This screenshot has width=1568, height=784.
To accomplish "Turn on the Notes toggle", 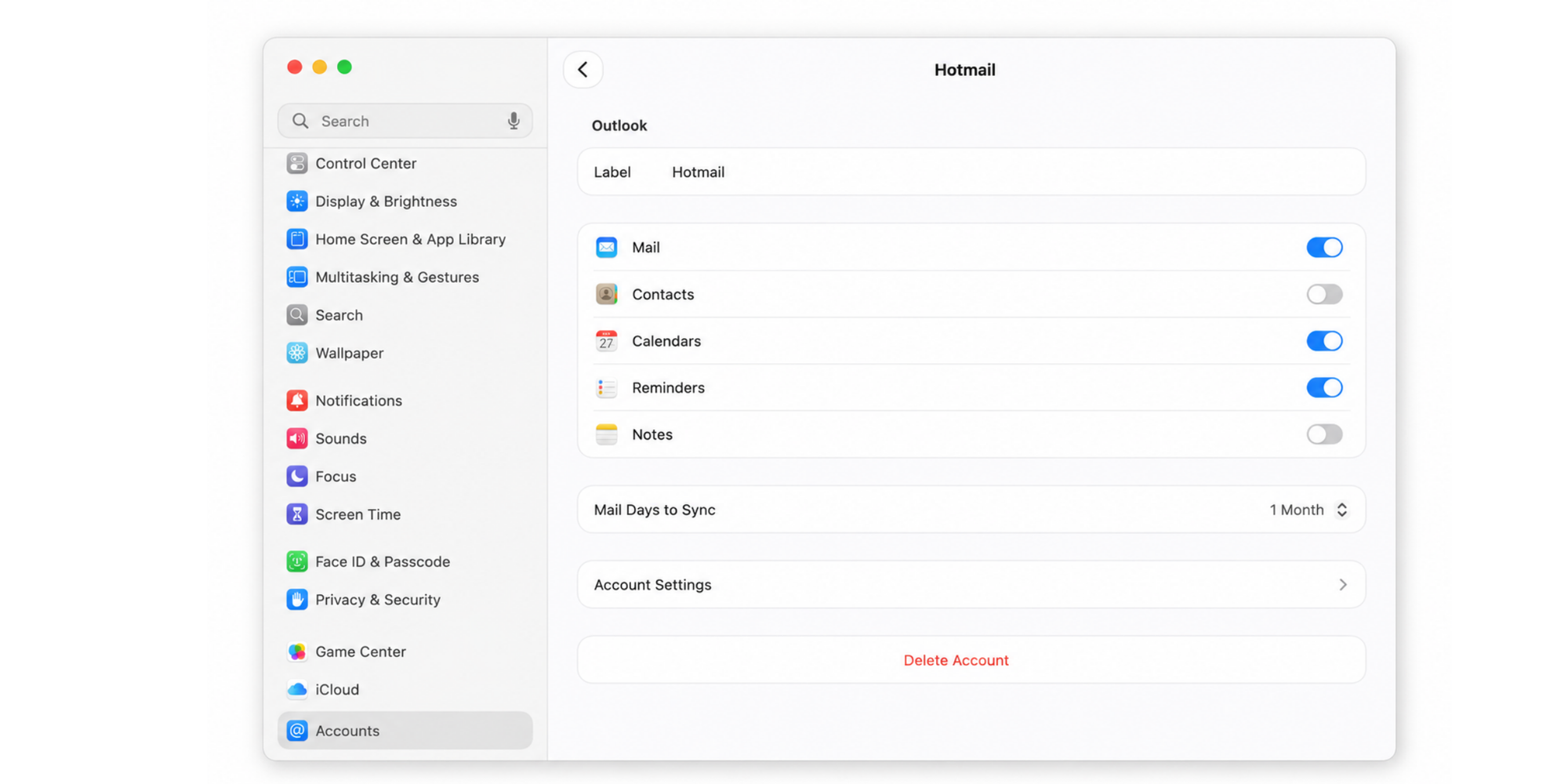I will [x=1324, y=434].
